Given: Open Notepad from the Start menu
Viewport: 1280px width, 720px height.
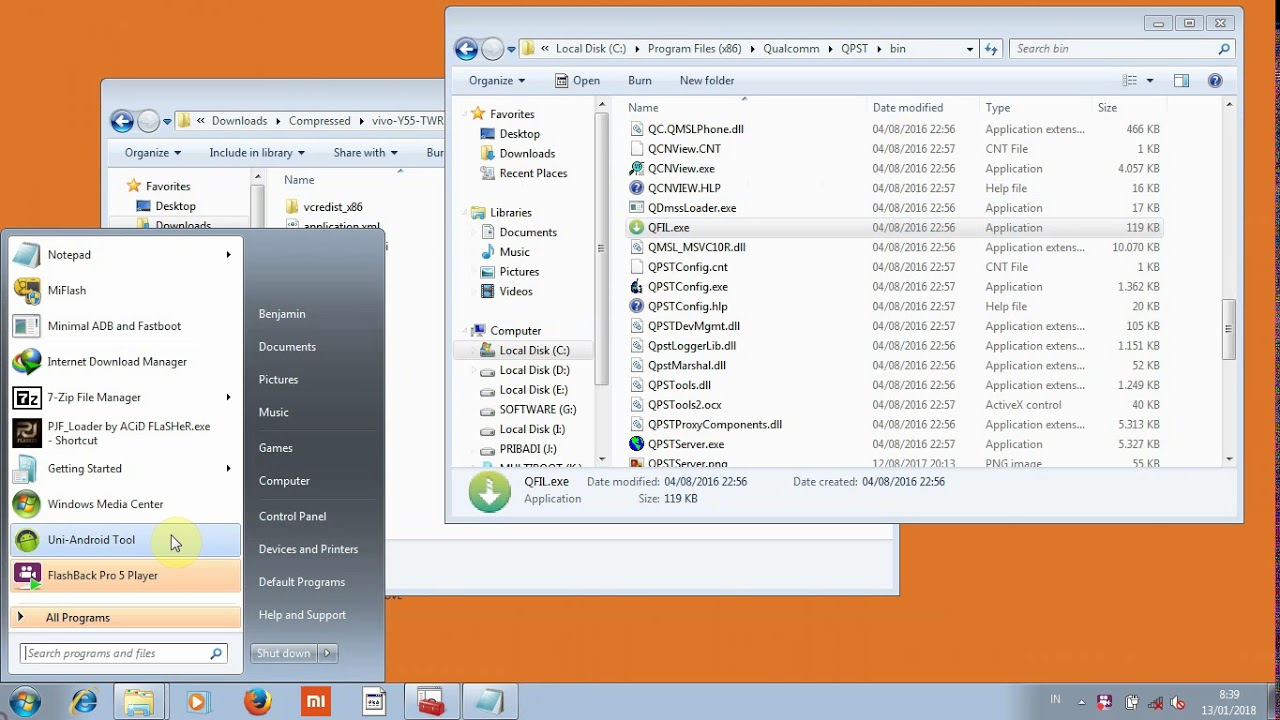Looking at the screenshot, I should (x=125, y=255).
